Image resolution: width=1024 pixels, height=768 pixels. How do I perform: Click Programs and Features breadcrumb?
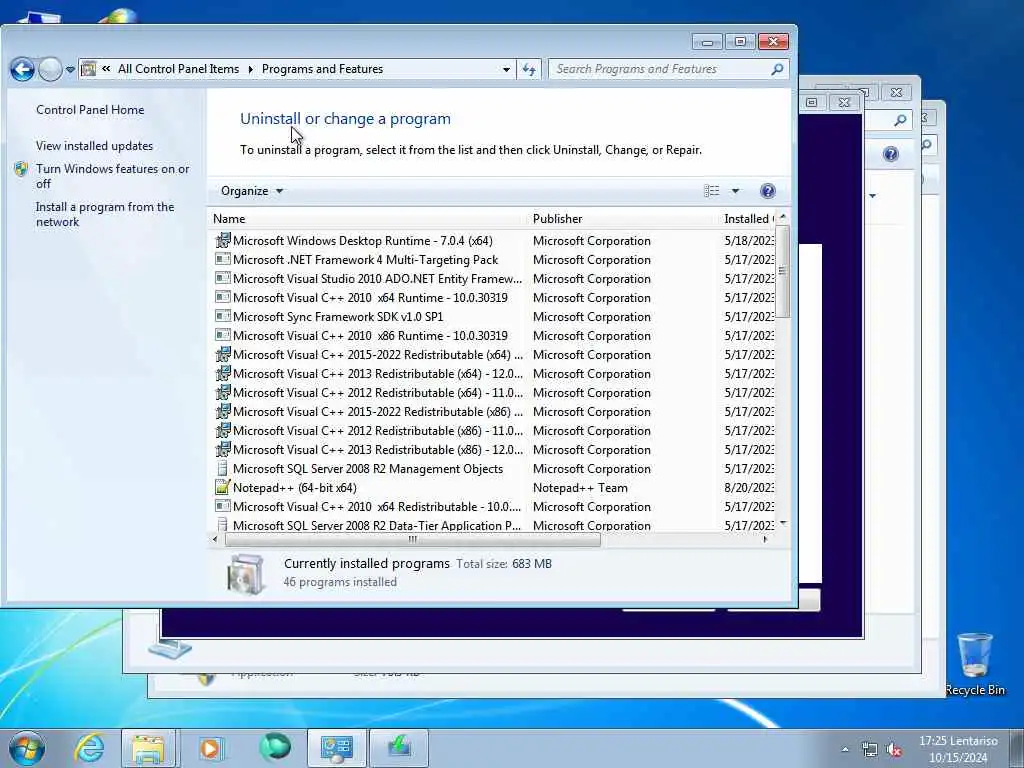[323, 69]
